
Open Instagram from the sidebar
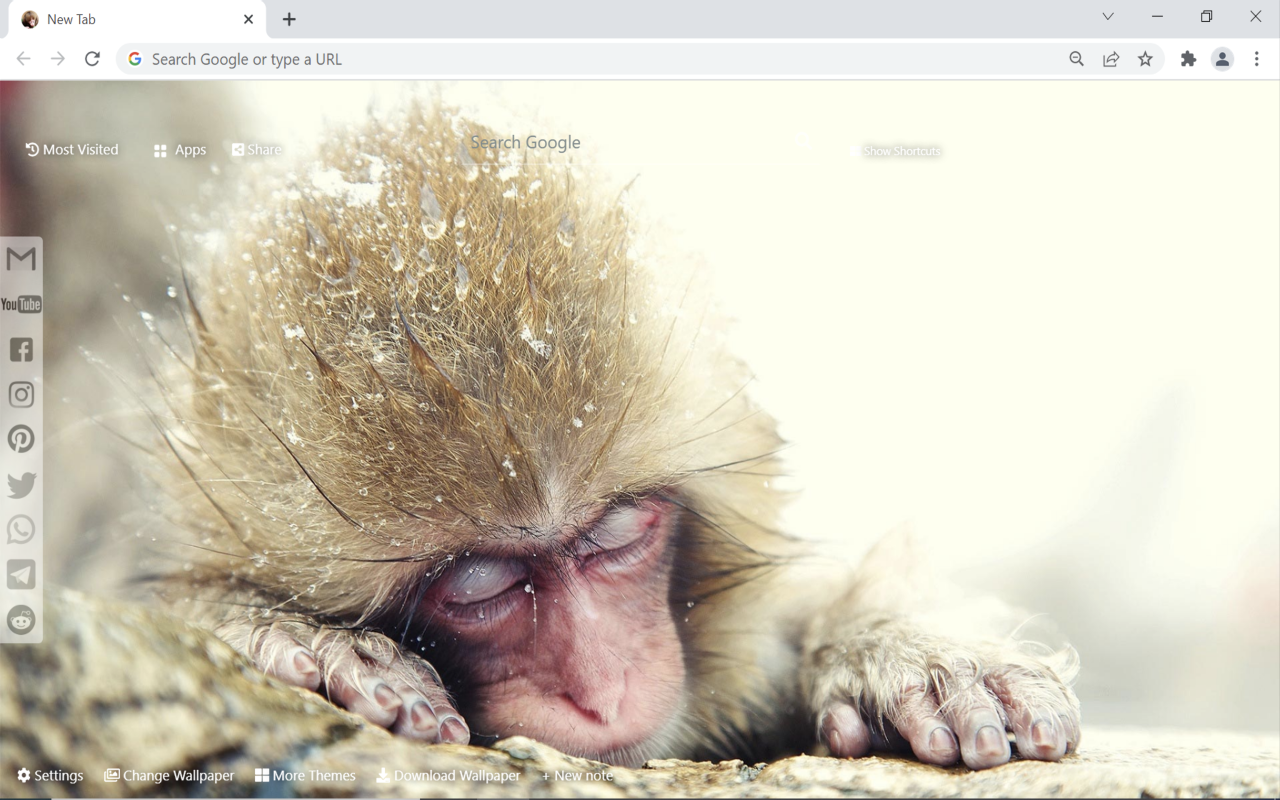(21, 394)
